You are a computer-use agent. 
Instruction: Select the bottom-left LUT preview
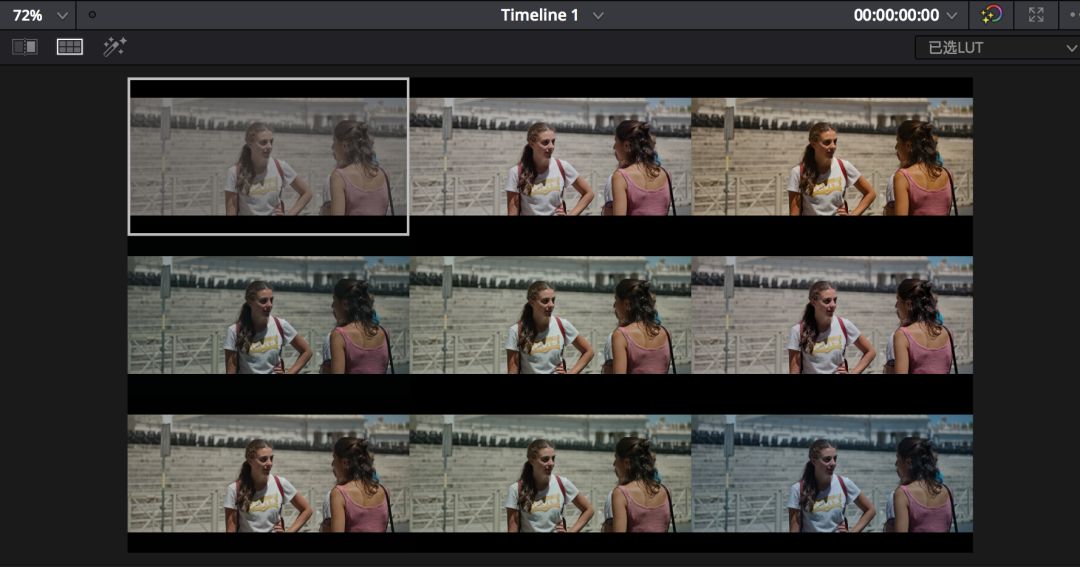point(269,473)
